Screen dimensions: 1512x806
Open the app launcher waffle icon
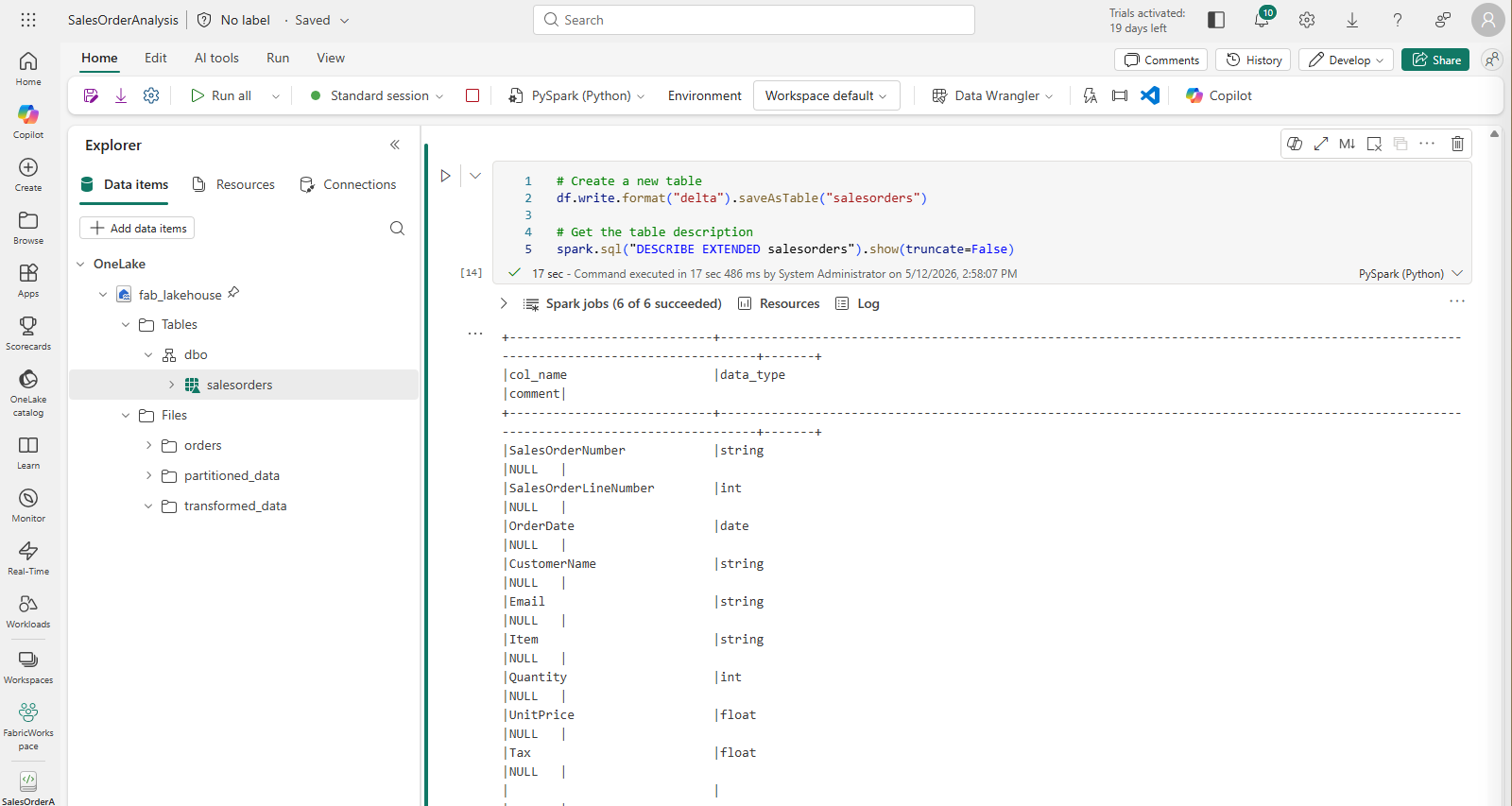tap(28, 20)
